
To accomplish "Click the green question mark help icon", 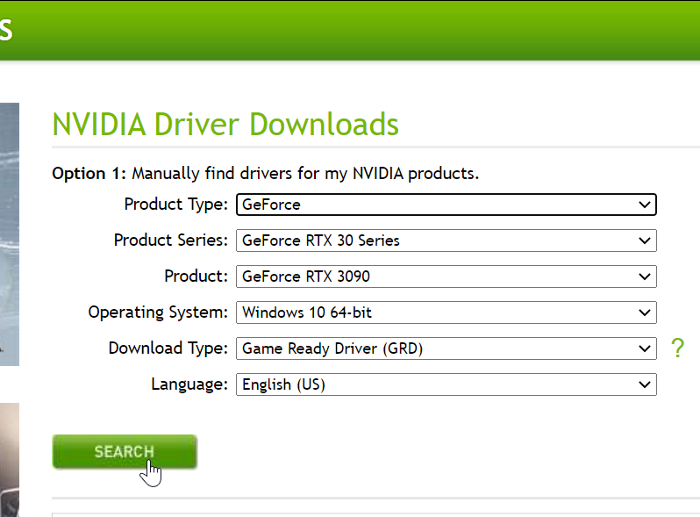I will (677, 348).
